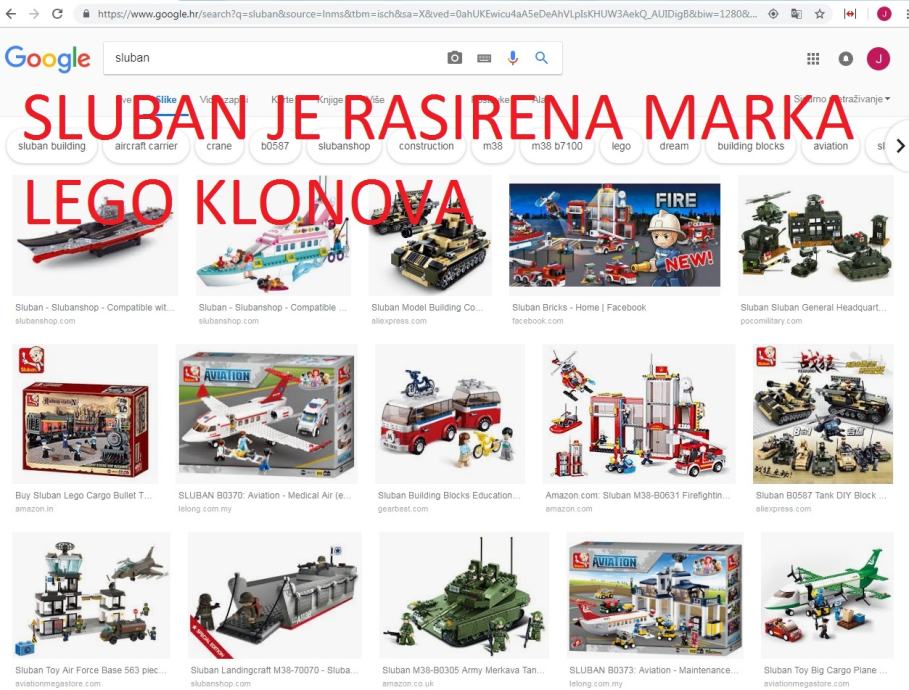This screenshot has height=690, width=909.
Task: Open the B0373 Aviation maintenance box image
Action: pos(655,595)
